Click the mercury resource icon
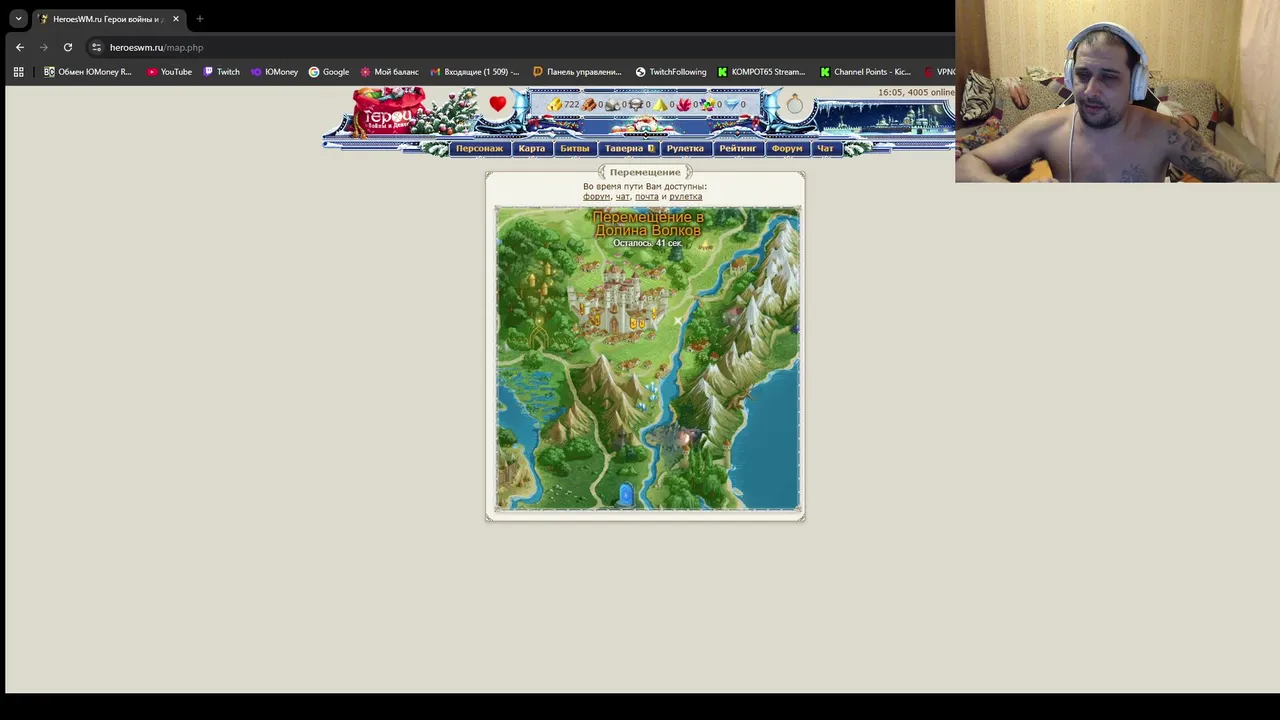This screenshot has width=1280, height=720. [x=636, y=104]
